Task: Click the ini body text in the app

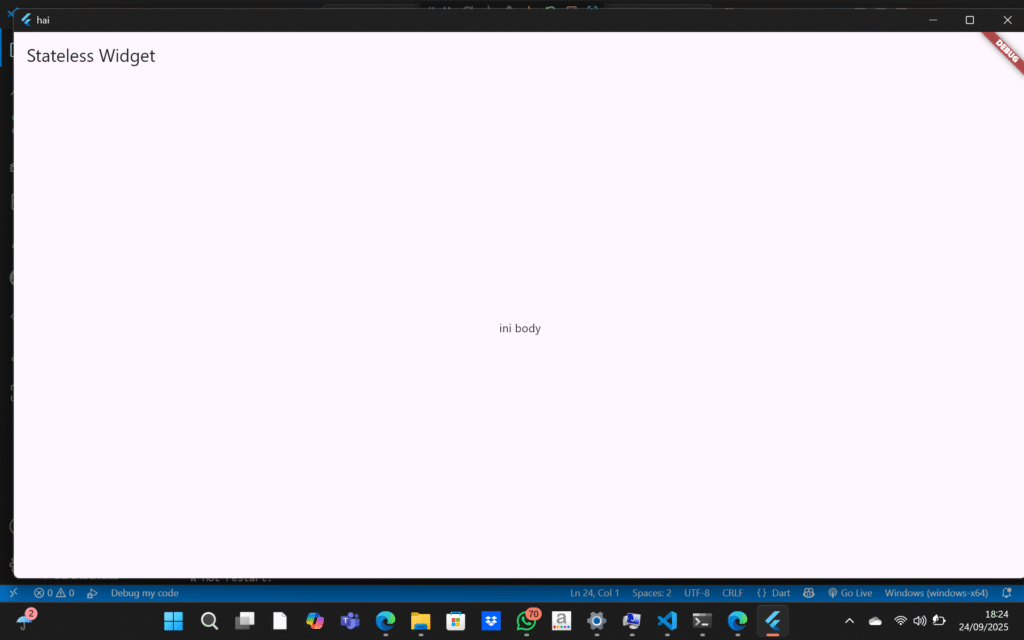Action: pos(520,328)
